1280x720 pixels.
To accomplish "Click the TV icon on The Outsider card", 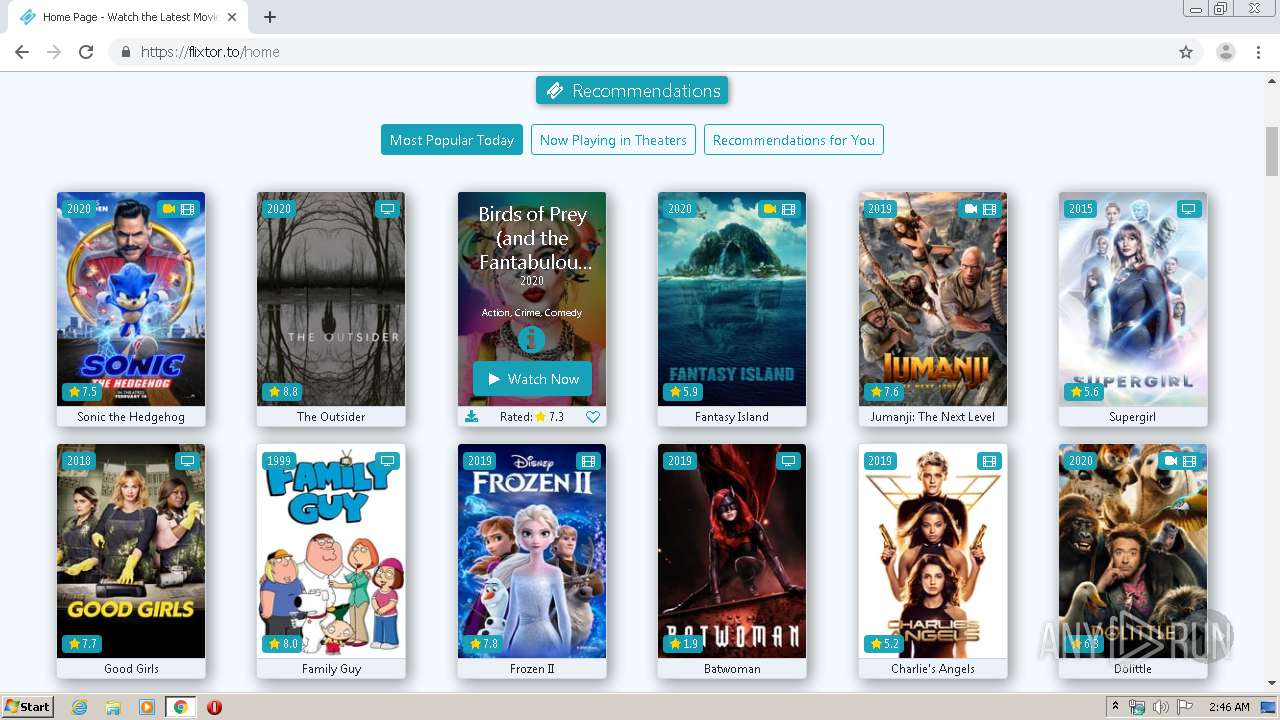I will point(387,209).
